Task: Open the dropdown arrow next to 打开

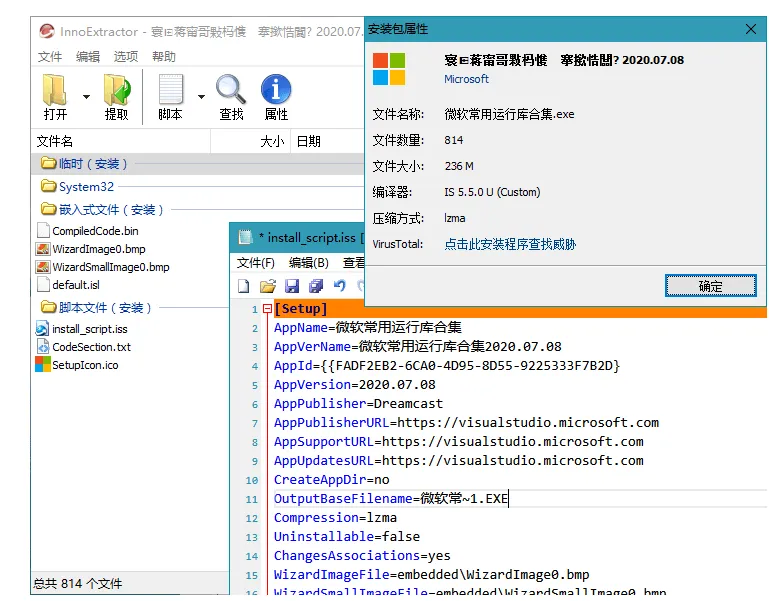Action: 86,96
